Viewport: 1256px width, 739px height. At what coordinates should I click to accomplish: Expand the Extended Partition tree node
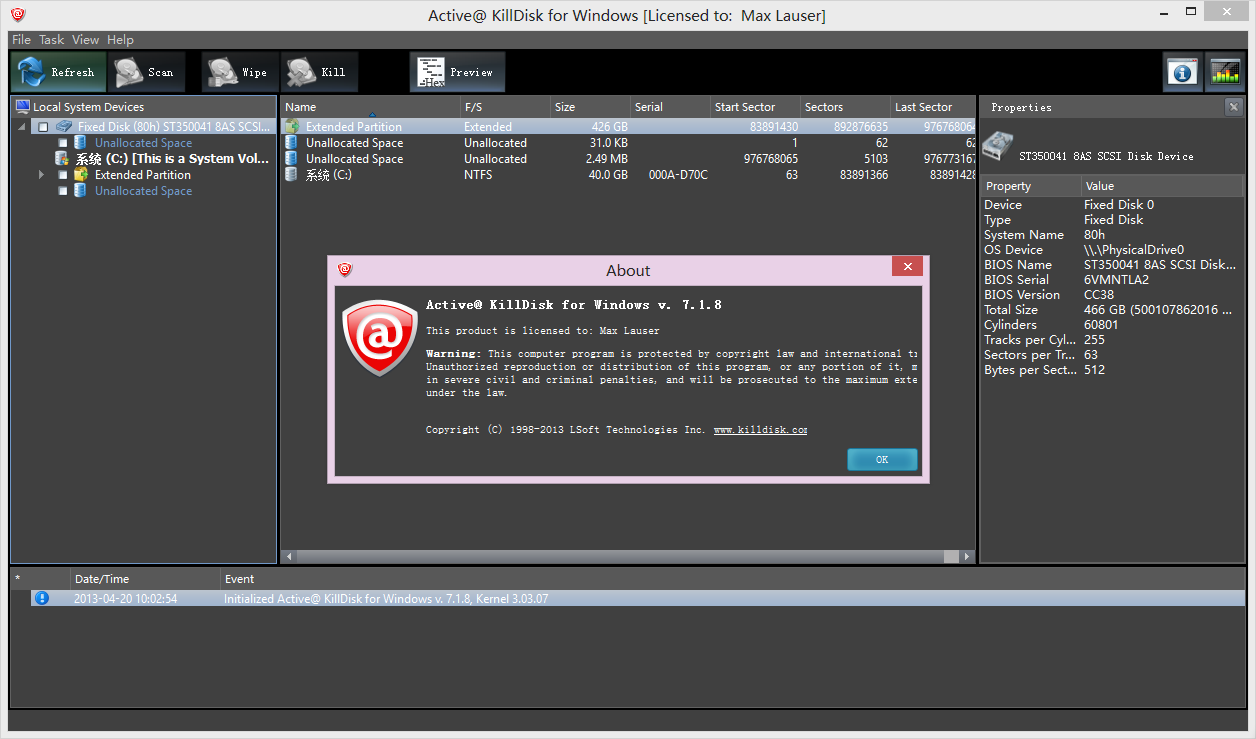pos(41,175)
